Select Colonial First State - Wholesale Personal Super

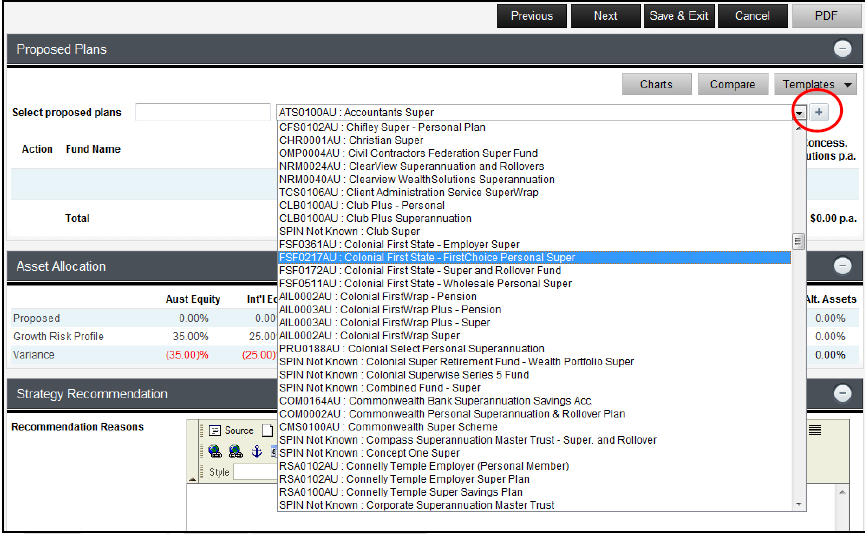[x=534, y=284]
